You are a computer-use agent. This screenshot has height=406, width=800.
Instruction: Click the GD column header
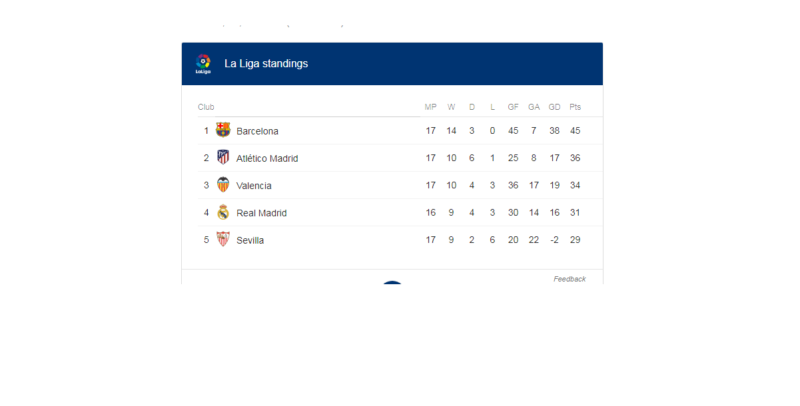click(554, 107)
